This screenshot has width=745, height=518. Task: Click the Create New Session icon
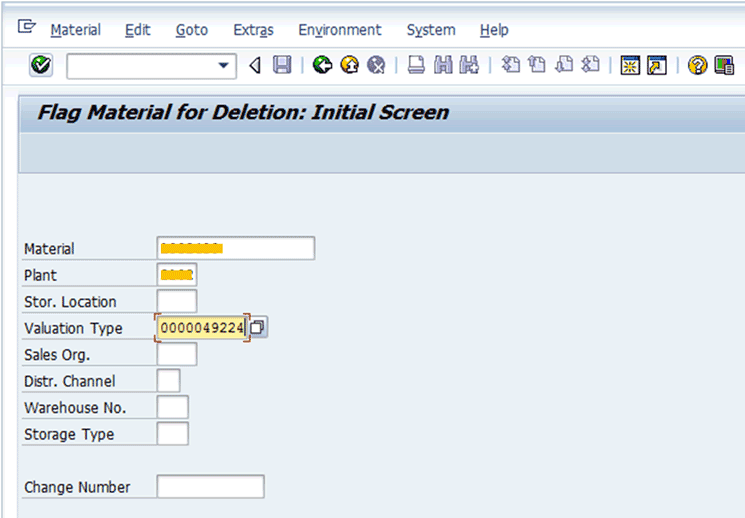(630, 66)
